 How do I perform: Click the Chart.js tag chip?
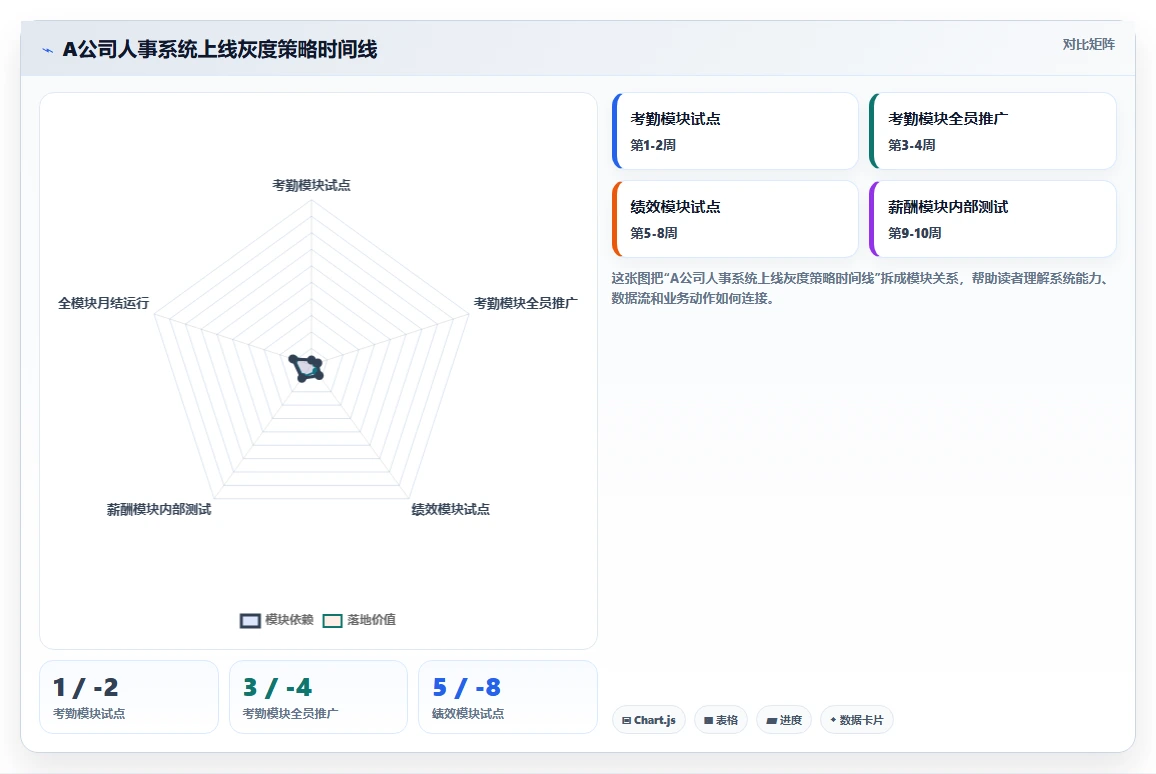(649, 720)
